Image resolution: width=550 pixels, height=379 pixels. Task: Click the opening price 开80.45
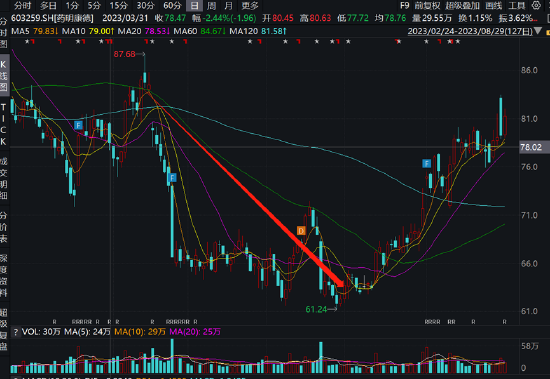click(x=278, y=18)
